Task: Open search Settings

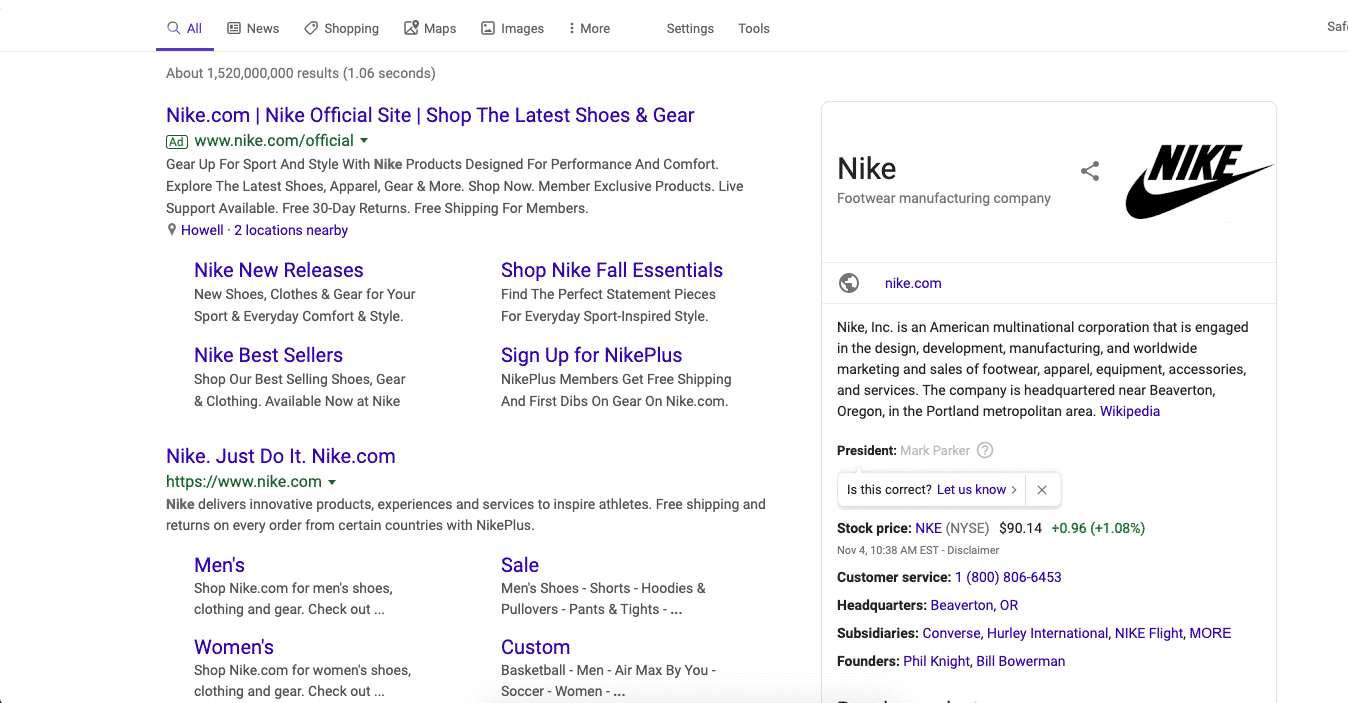Action: point(690,28)
